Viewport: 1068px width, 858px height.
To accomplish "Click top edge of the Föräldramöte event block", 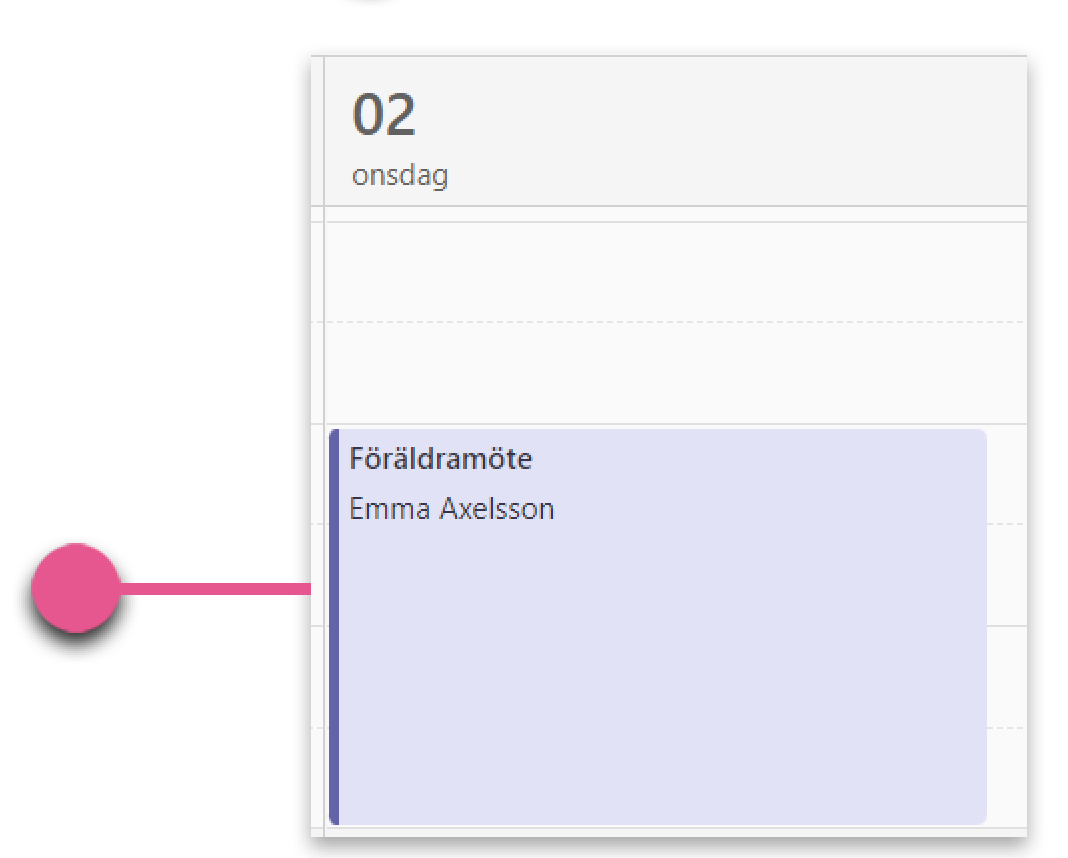I will click(x=658, y=431).
